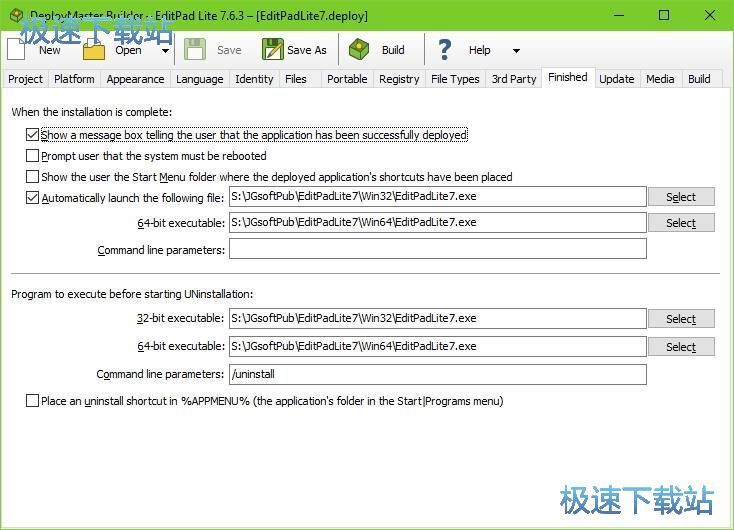Click the automatically launch file path field
This screenshot has height=530, width=734.
click(x=438, y=196)
